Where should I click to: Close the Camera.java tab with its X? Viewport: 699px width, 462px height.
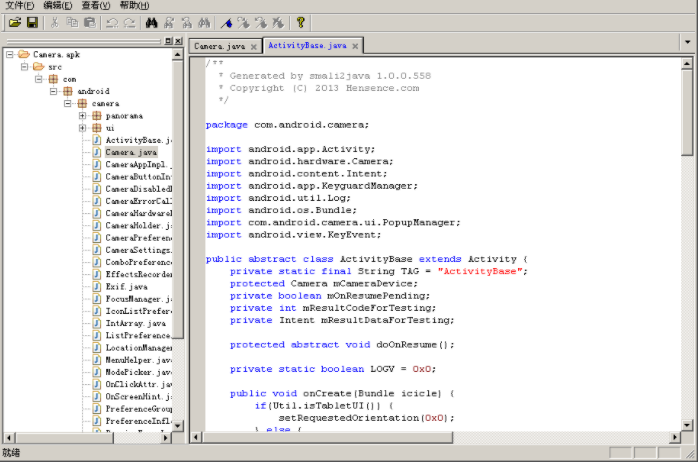coord(254,47)
